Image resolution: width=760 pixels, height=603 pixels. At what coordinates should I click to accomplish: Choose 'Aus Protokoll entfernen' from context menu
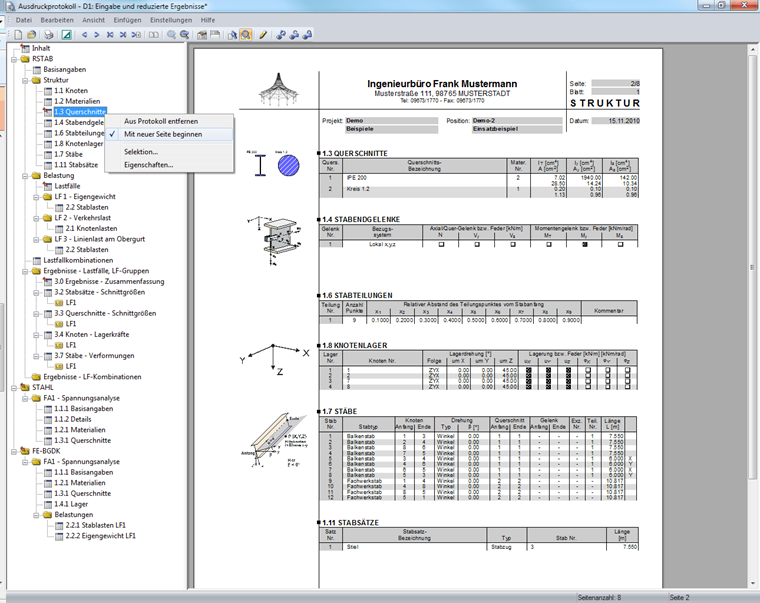tap(160, 121)
